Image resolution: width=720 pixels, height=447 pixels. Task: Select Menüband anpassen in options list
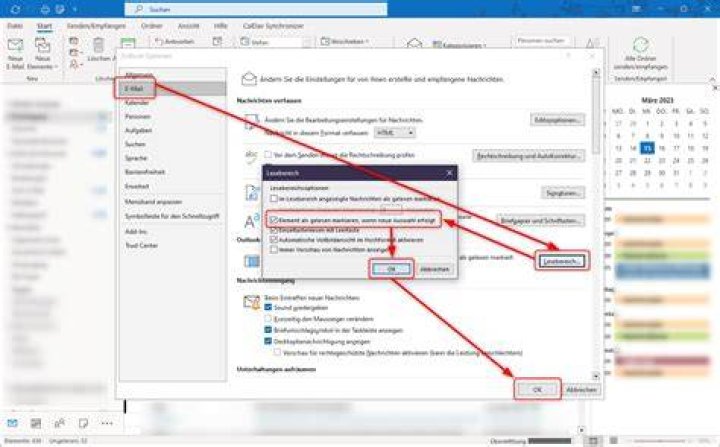point(172,202)
